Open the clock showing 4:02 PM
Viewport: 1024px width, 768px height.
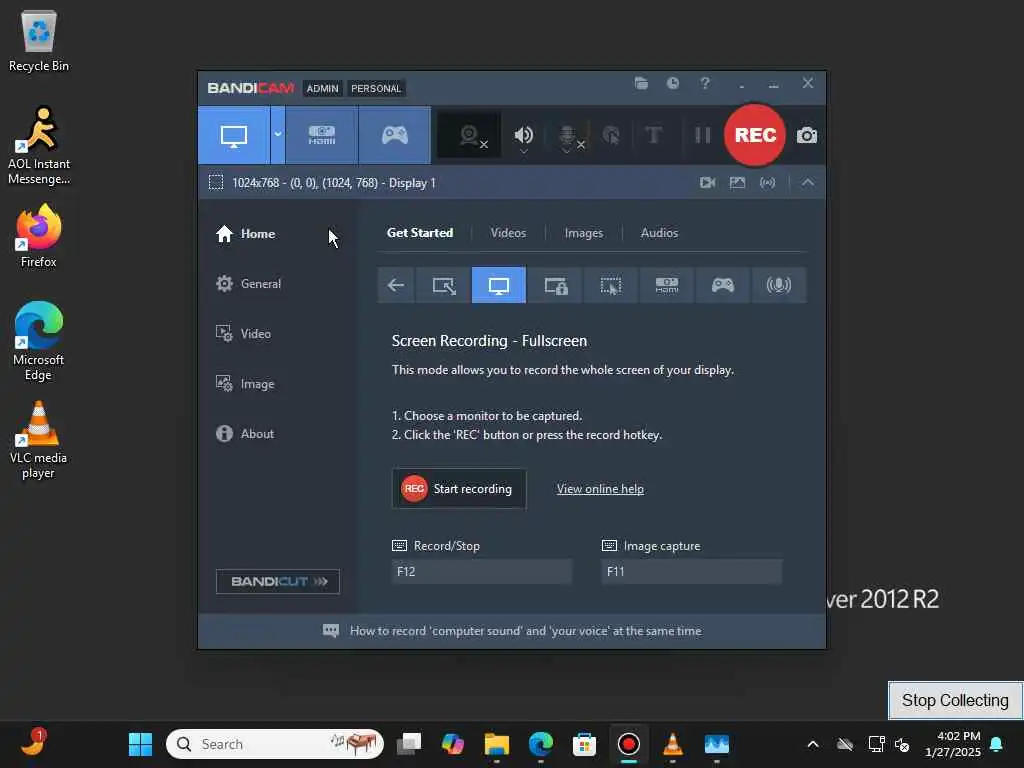(x=953, y=744)
